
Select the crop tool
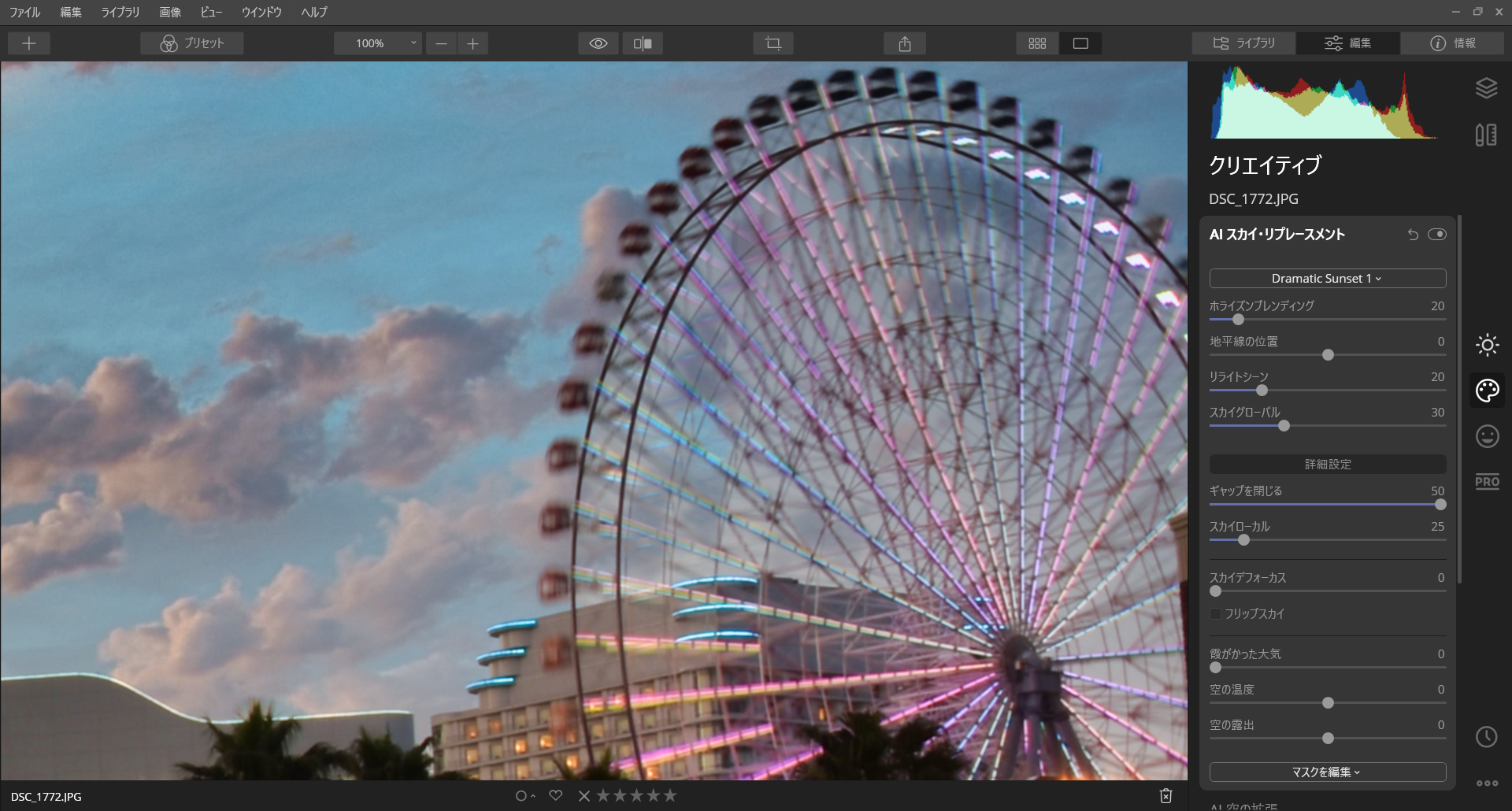(x=773, y=43)
